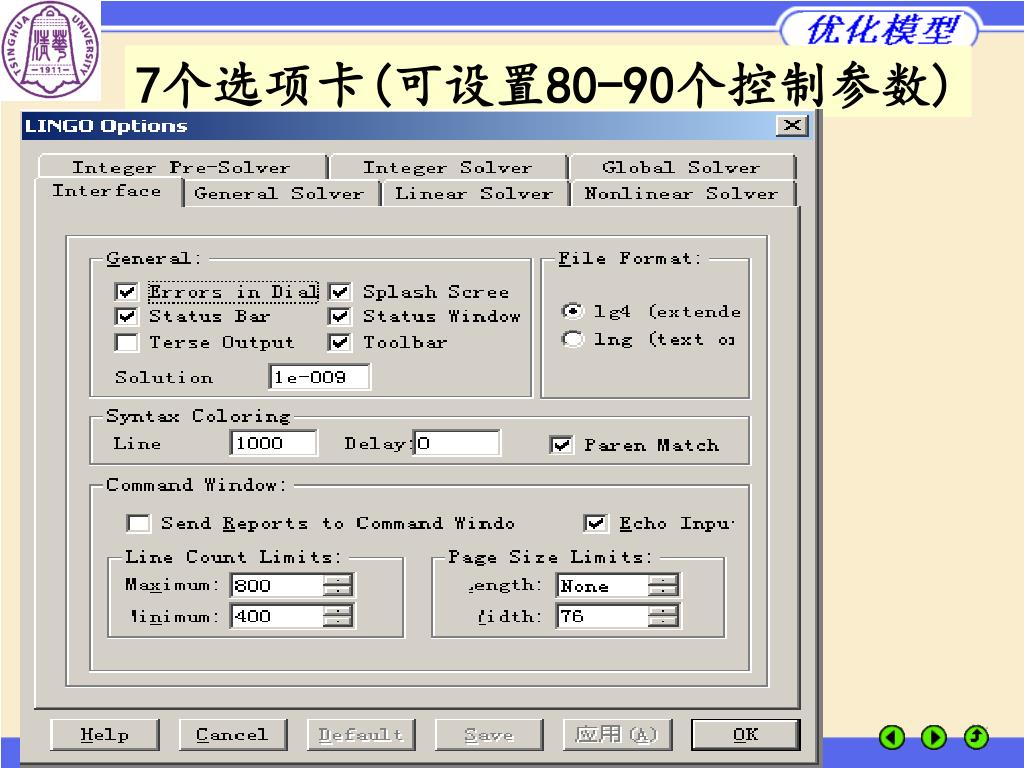Switch to Integer Pre-Solver tab
Screen dimensions: 1024x768
tap(182, 167)
